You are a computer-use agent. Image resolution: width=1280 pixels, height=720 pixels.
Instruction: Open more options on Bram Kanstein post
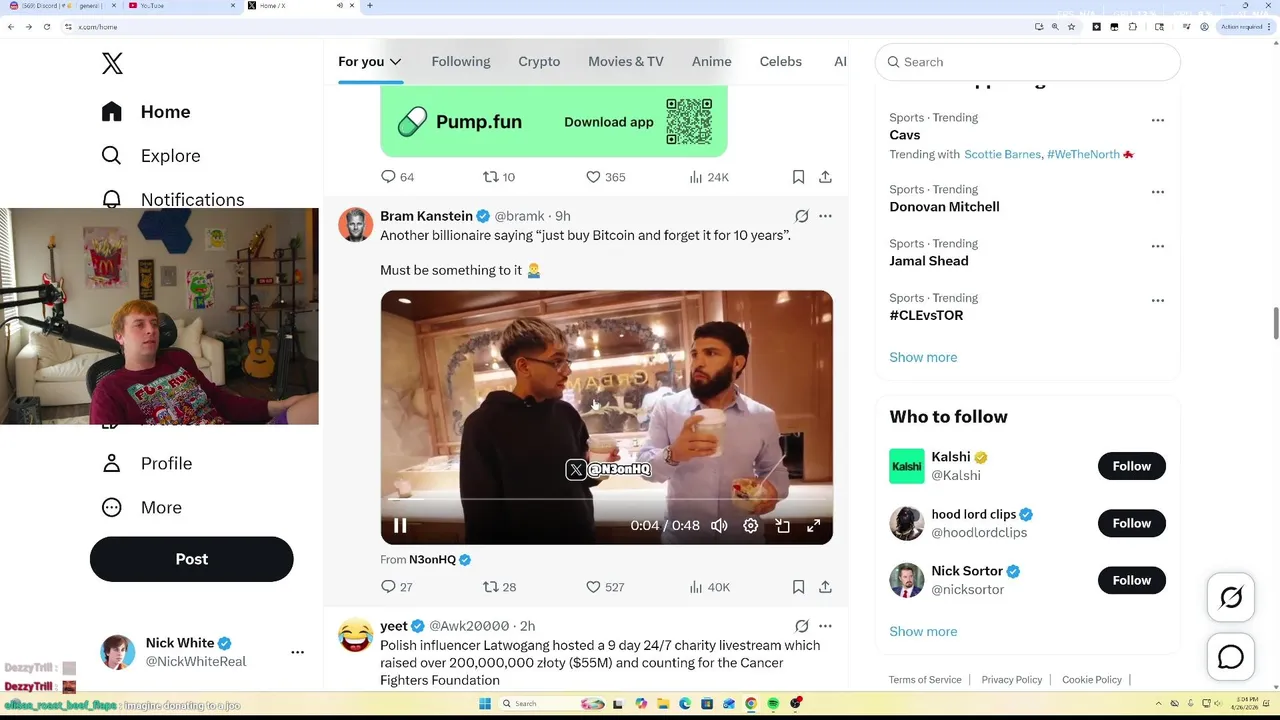825,216
